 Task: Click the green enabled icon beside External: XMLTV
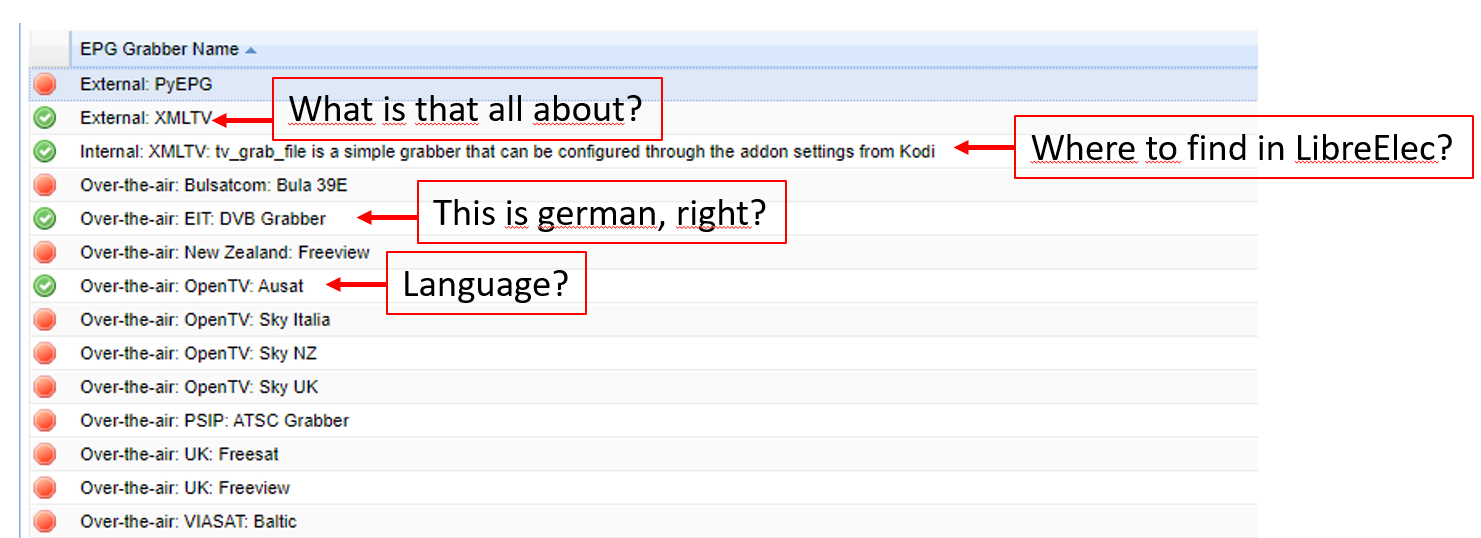[x=45, y=118]
